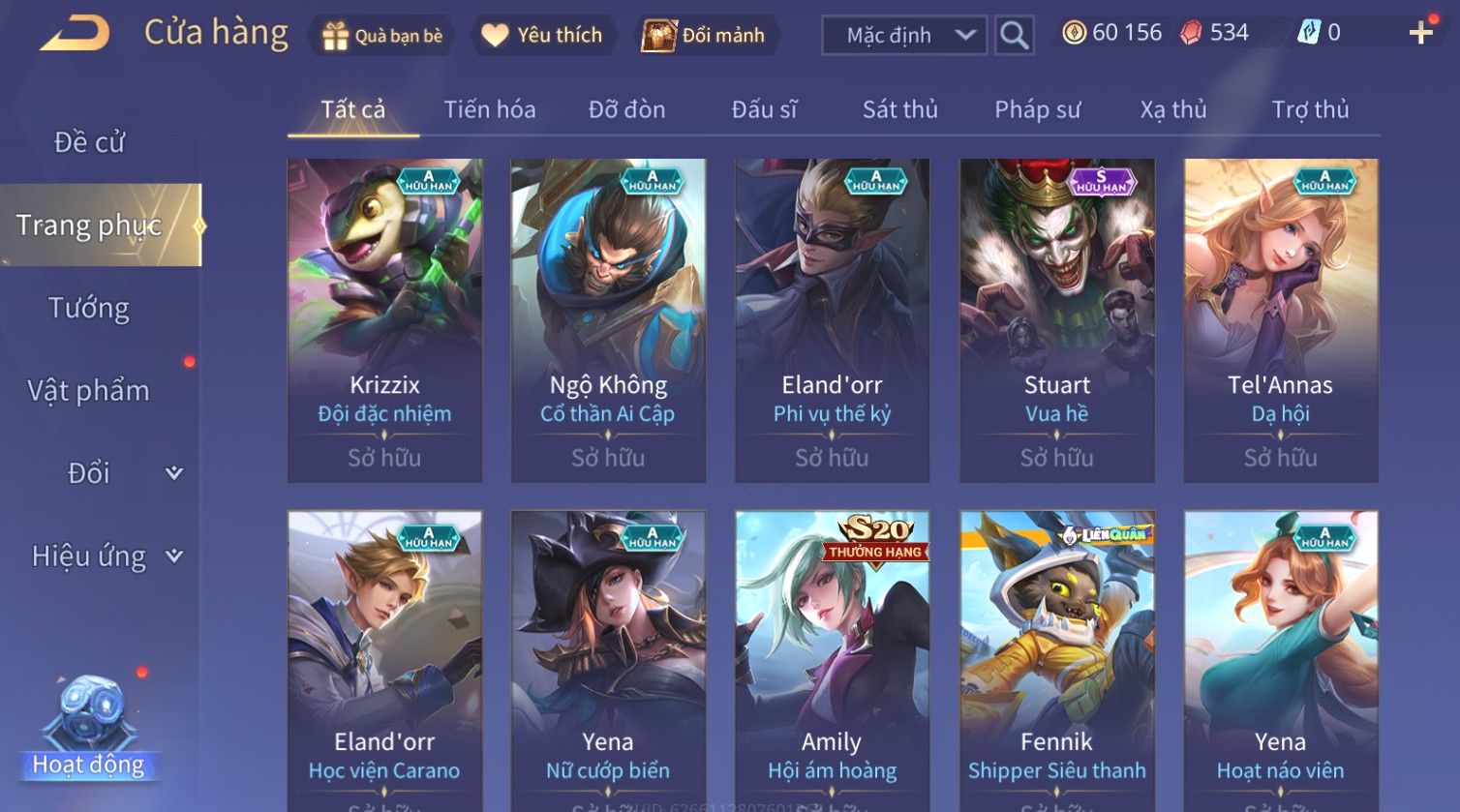Open Quà bạn bè gift icon

point(334,36)
